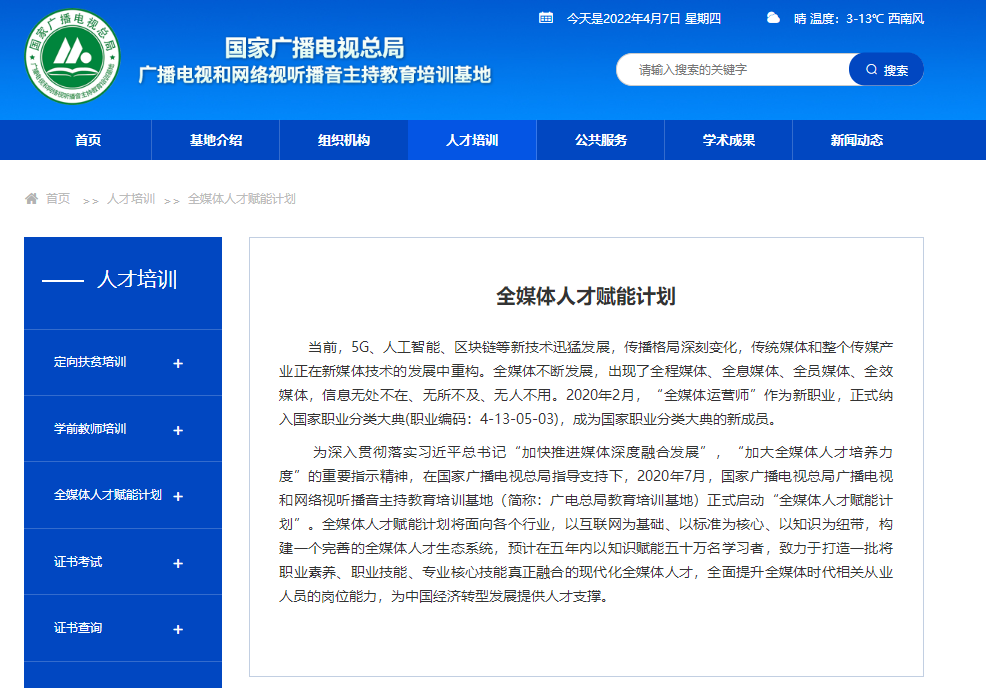The width and height of the screenshot is (986, 688).
Task: Expand 学前教师培训 with its plus icon
Action: coord(178,430)
